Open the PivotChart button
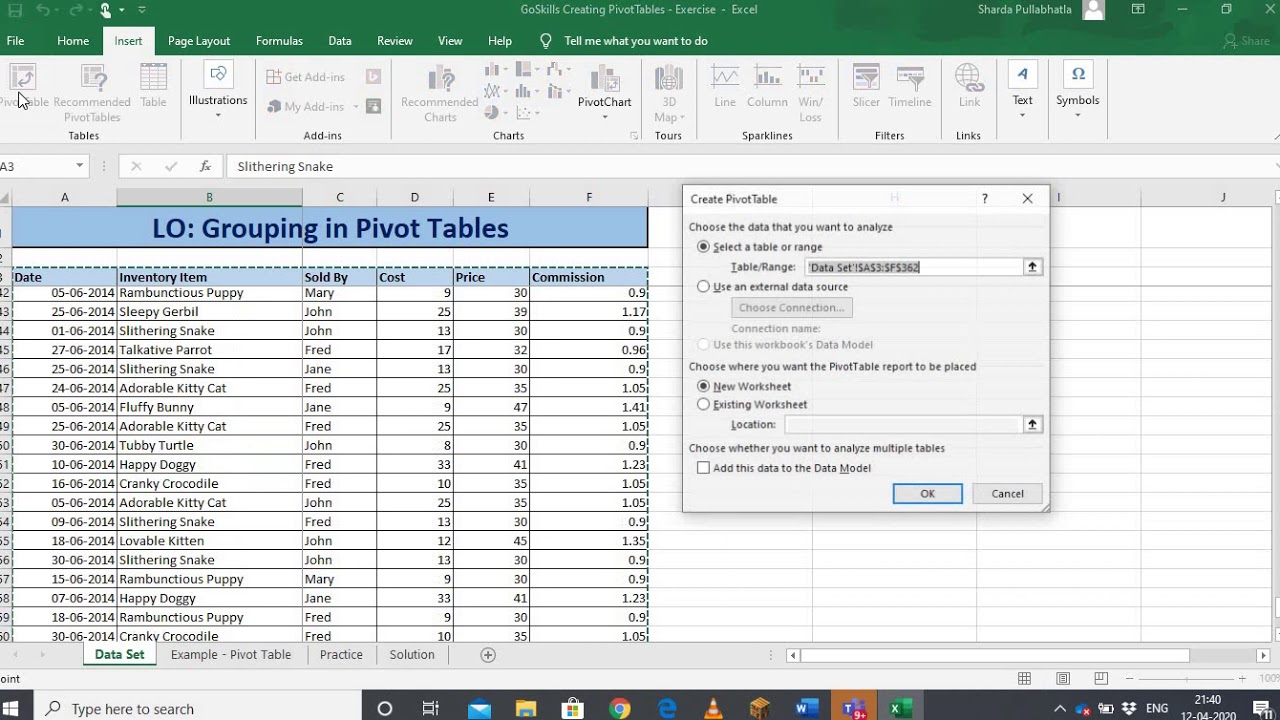 point(604,93)
